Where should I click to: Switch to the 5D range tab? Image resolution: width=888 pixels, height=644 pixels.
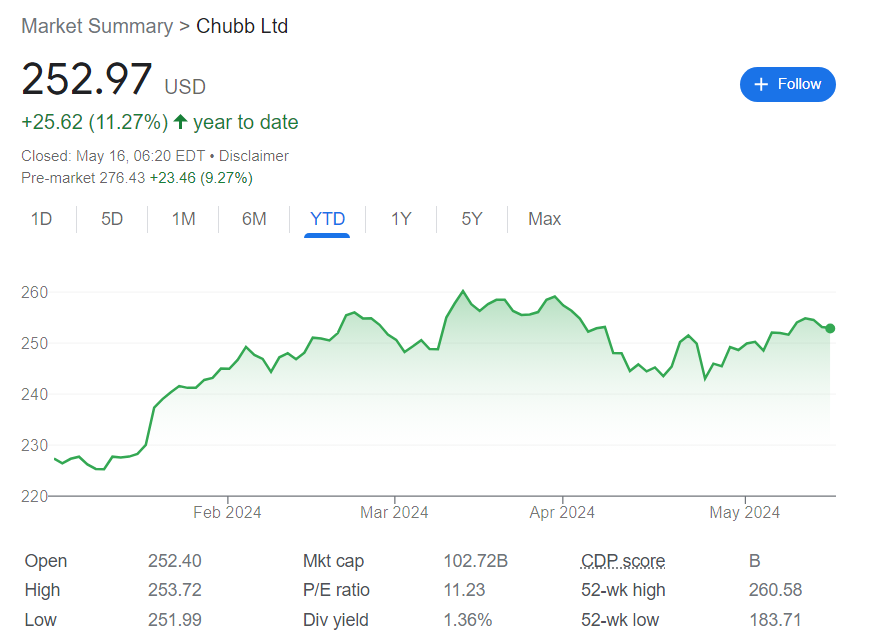click(112, 219)
